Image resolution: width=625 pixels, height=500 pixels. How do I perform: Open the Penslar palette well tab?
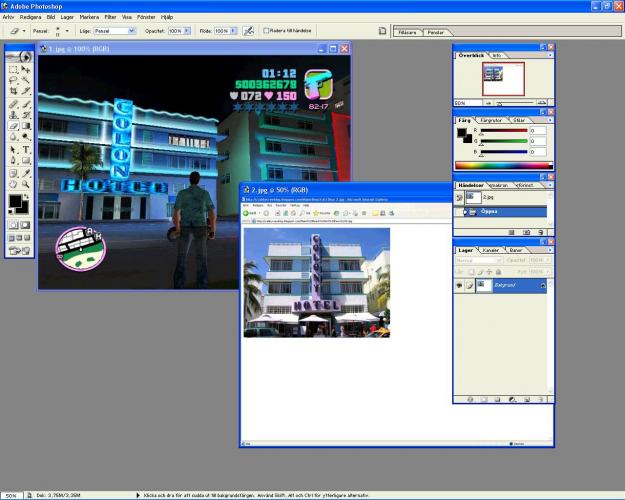click(x=435, y=32)
